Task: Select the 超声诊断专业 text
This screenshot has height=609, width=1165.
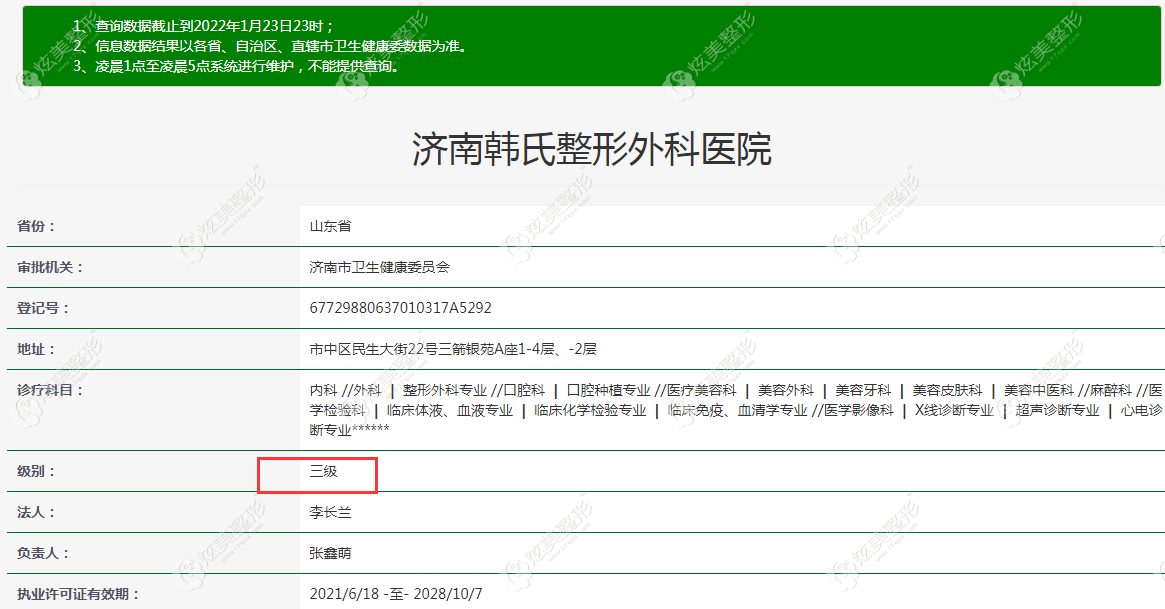Action: pos(1057,410)
